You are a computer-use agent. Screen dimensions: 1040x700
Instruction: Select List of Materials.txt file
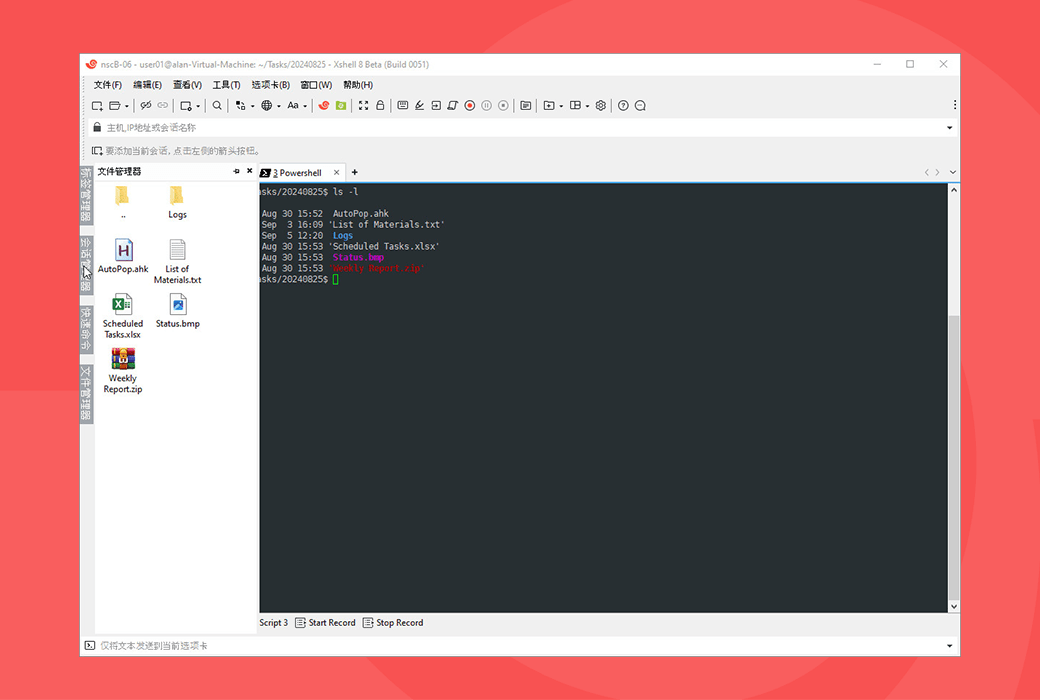[177, 261]
